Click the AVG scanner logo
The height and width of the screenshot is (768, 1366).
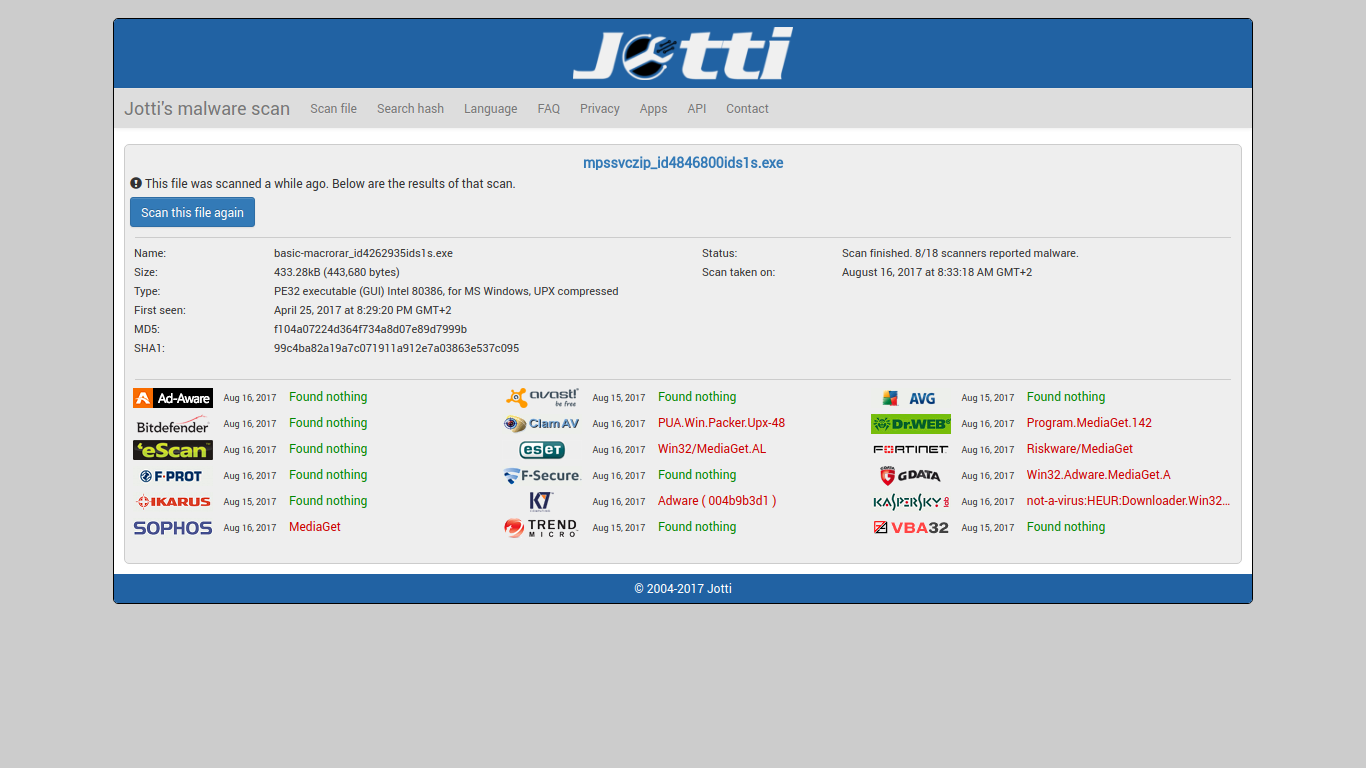click(x=910, y=398)
